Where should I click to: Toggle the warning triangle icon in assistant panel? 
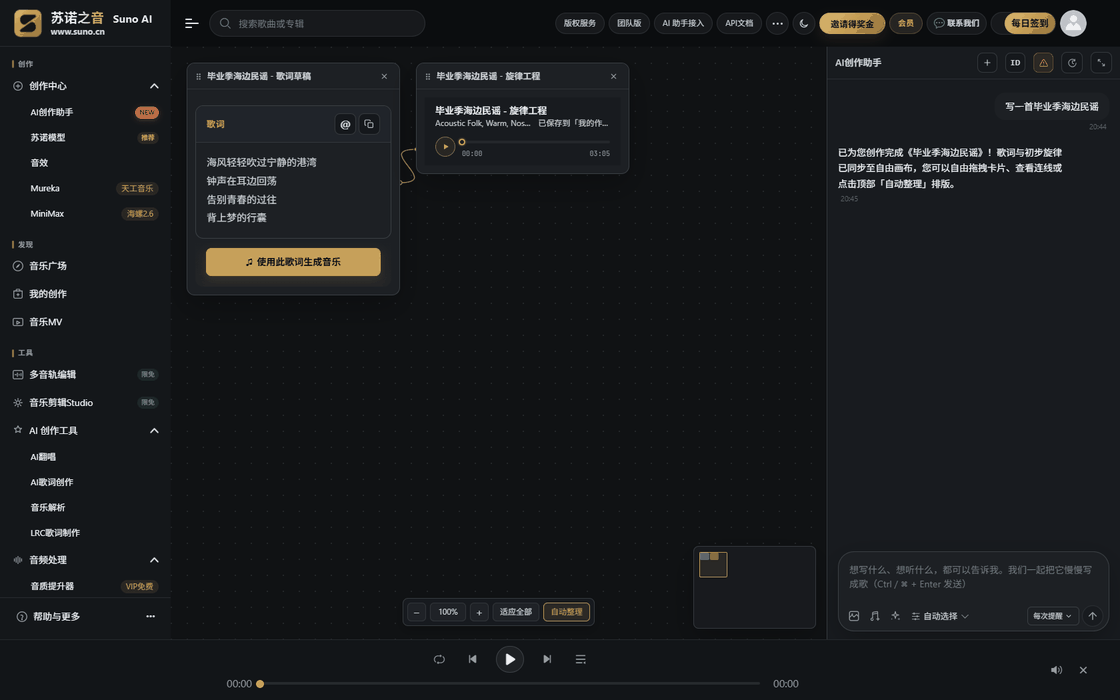point(1044,63)
